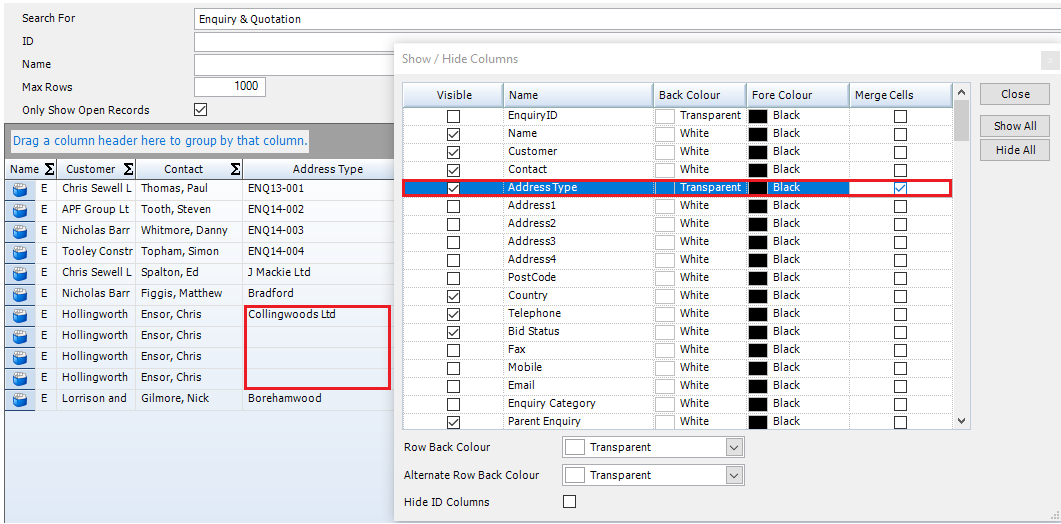The image size is (1061, 524).
Task: Tick Visible checkbox for EnquiryID
Action: click(453, 116)
